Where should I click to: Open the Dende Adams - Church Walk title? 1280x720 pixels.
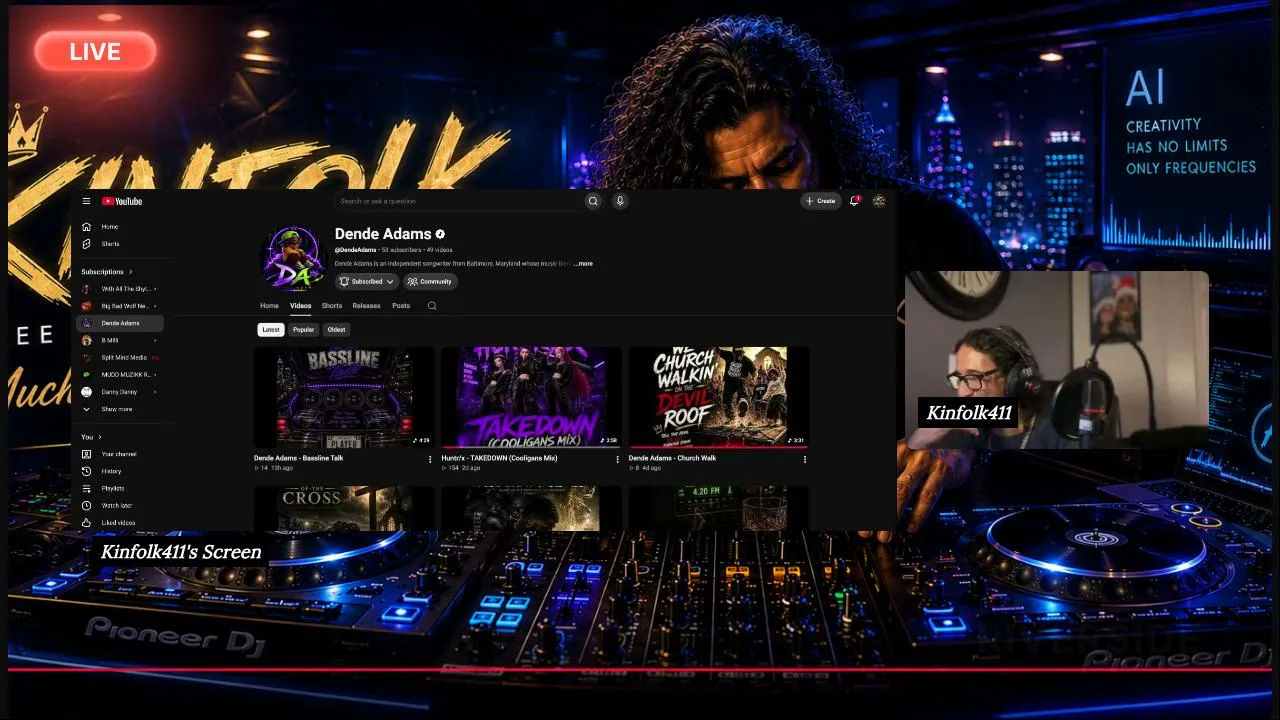pyautogui.click(x=672, y=458)
